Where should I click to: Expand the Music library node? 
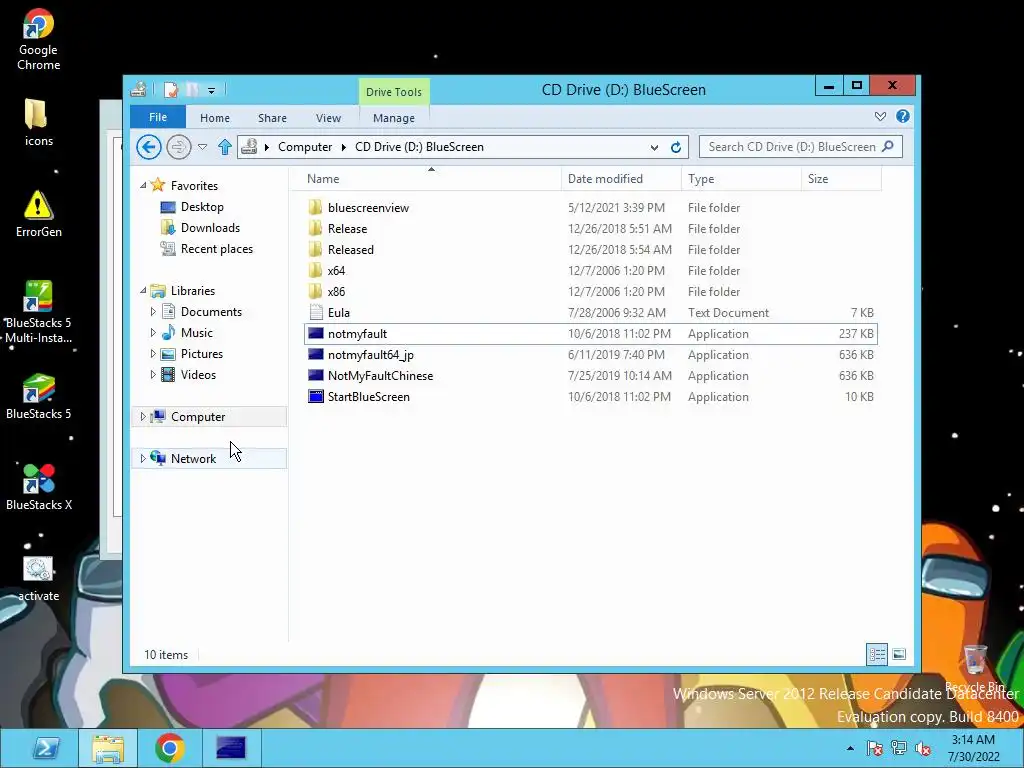pyautogui.click(x=153, y=332)
